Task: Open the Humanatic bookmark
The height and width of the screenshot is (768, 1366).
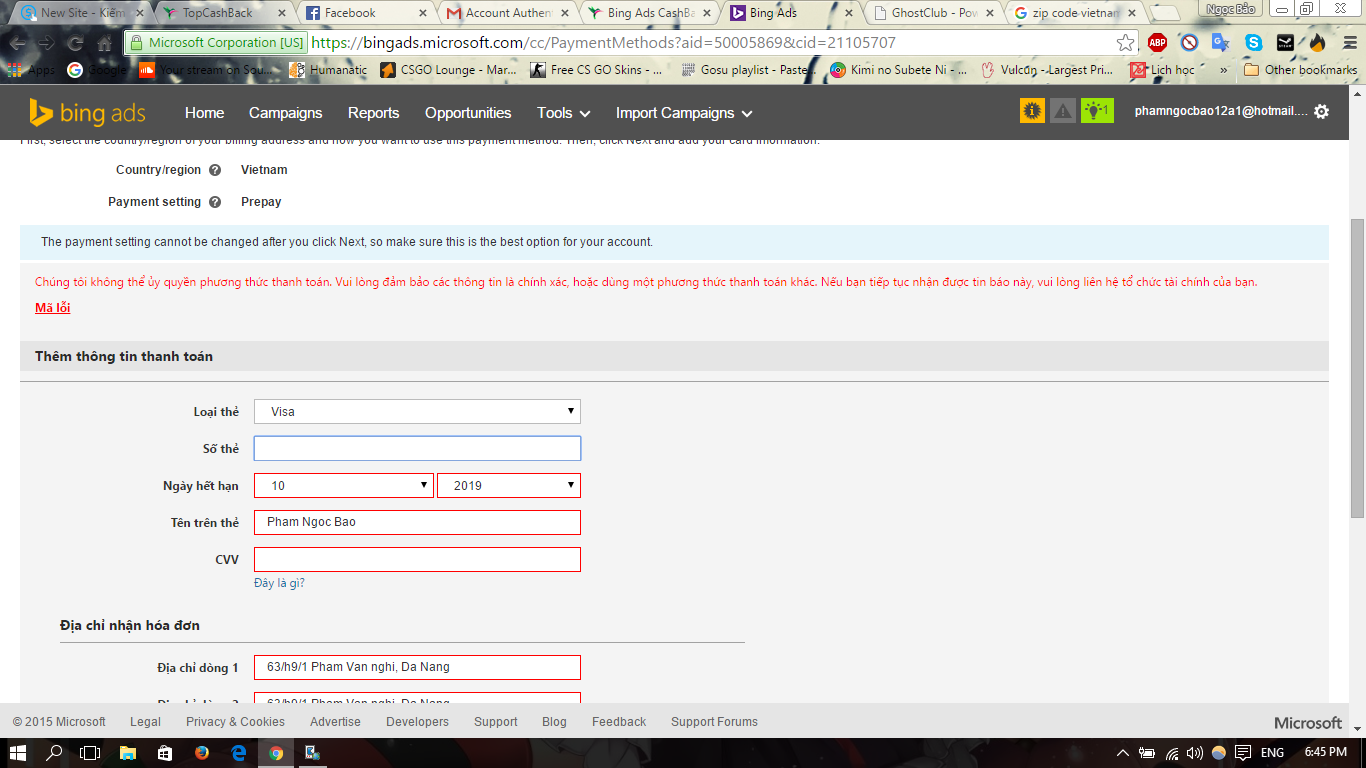Action: coord(328,70)
